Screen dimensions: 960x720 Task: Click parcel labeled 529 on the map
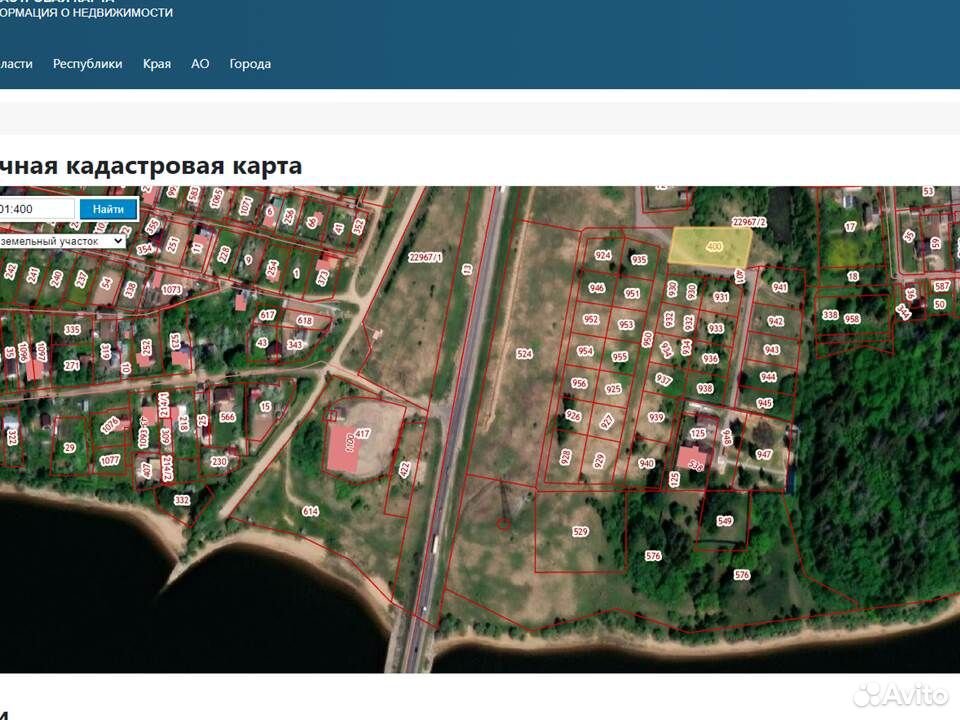580,531
